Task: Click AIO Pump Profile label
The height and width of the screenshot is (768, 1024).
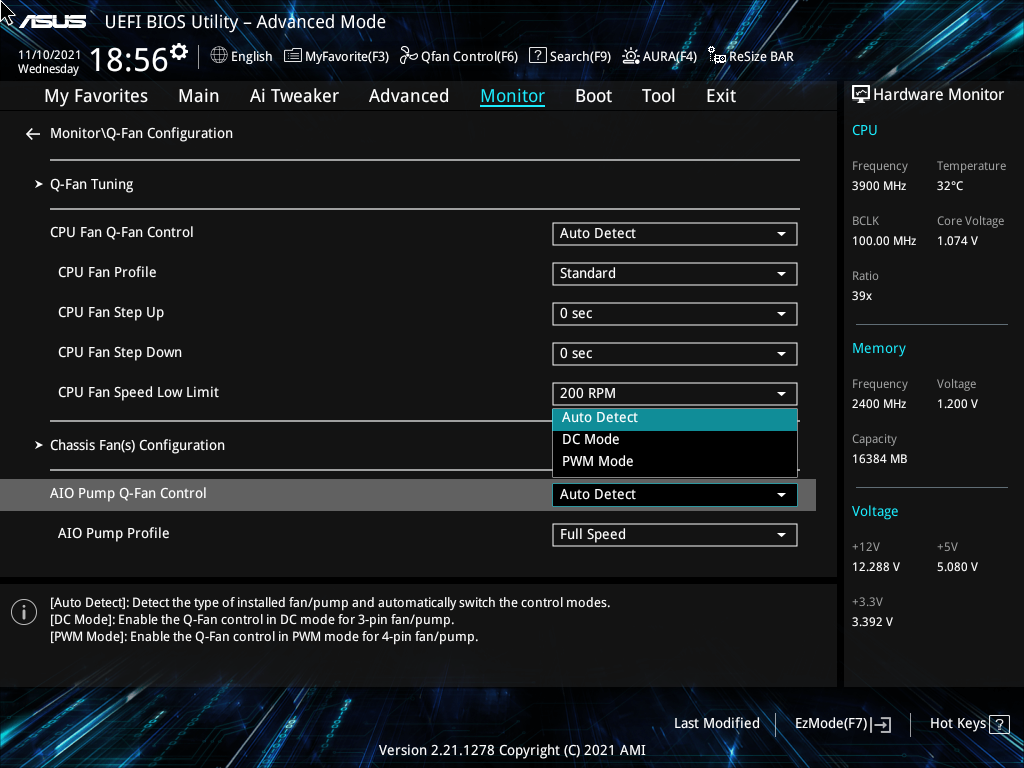Action: click(x=114, y=534)
